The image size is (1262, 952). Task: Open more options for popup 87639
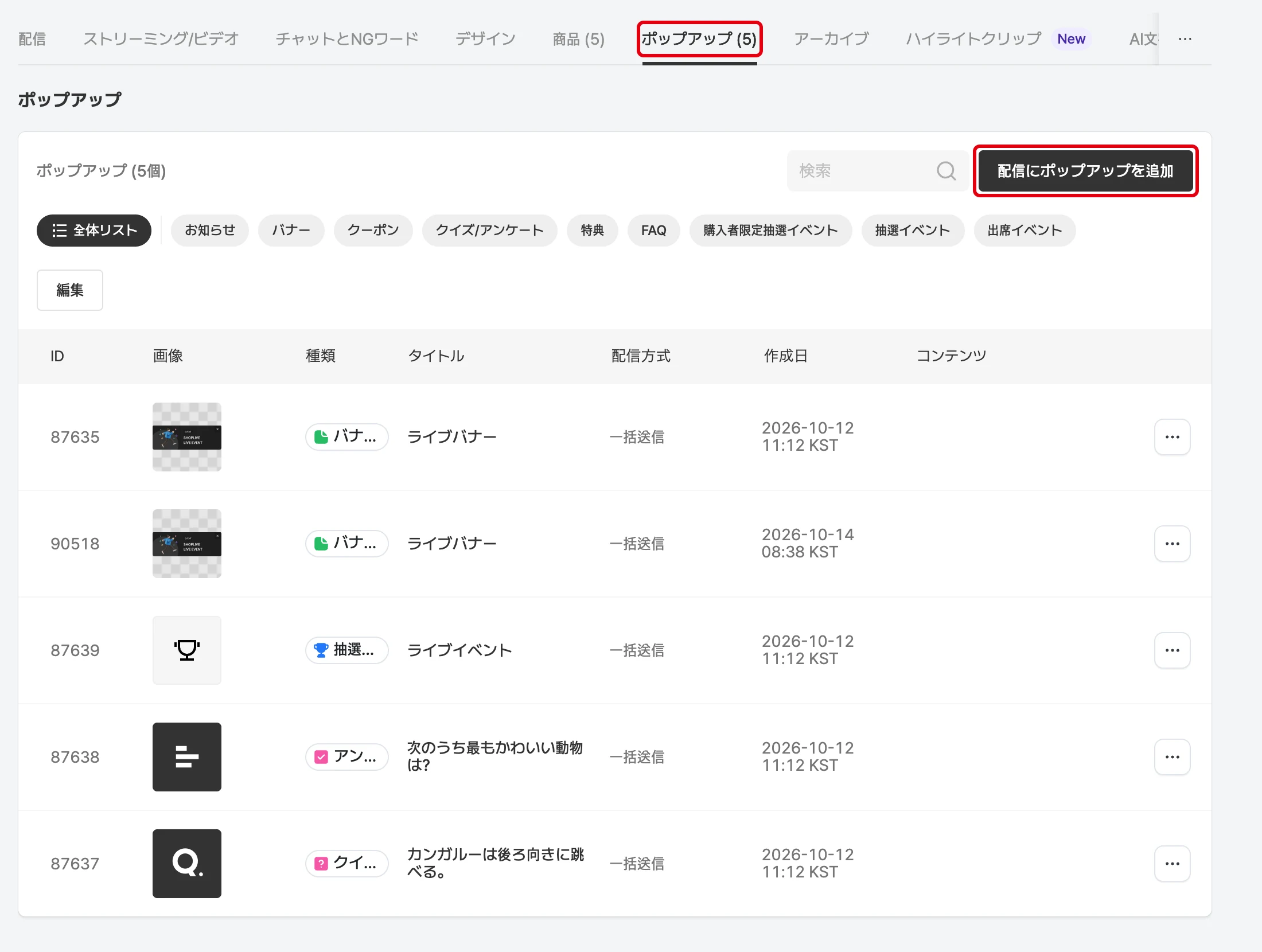coord(1172,650)
